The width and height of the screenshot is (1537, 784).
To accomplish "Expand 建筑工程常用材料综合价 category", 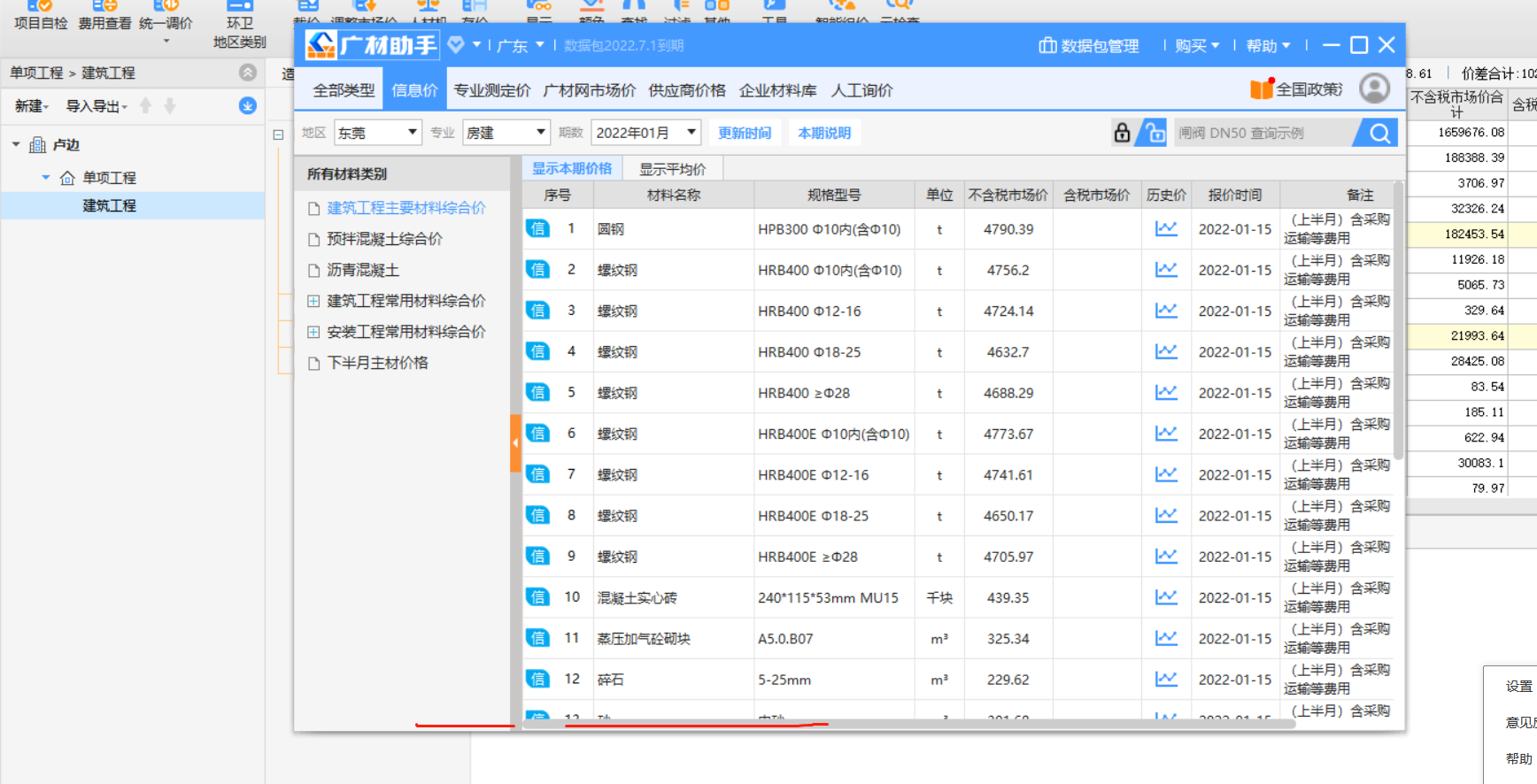I will [313, 301].
